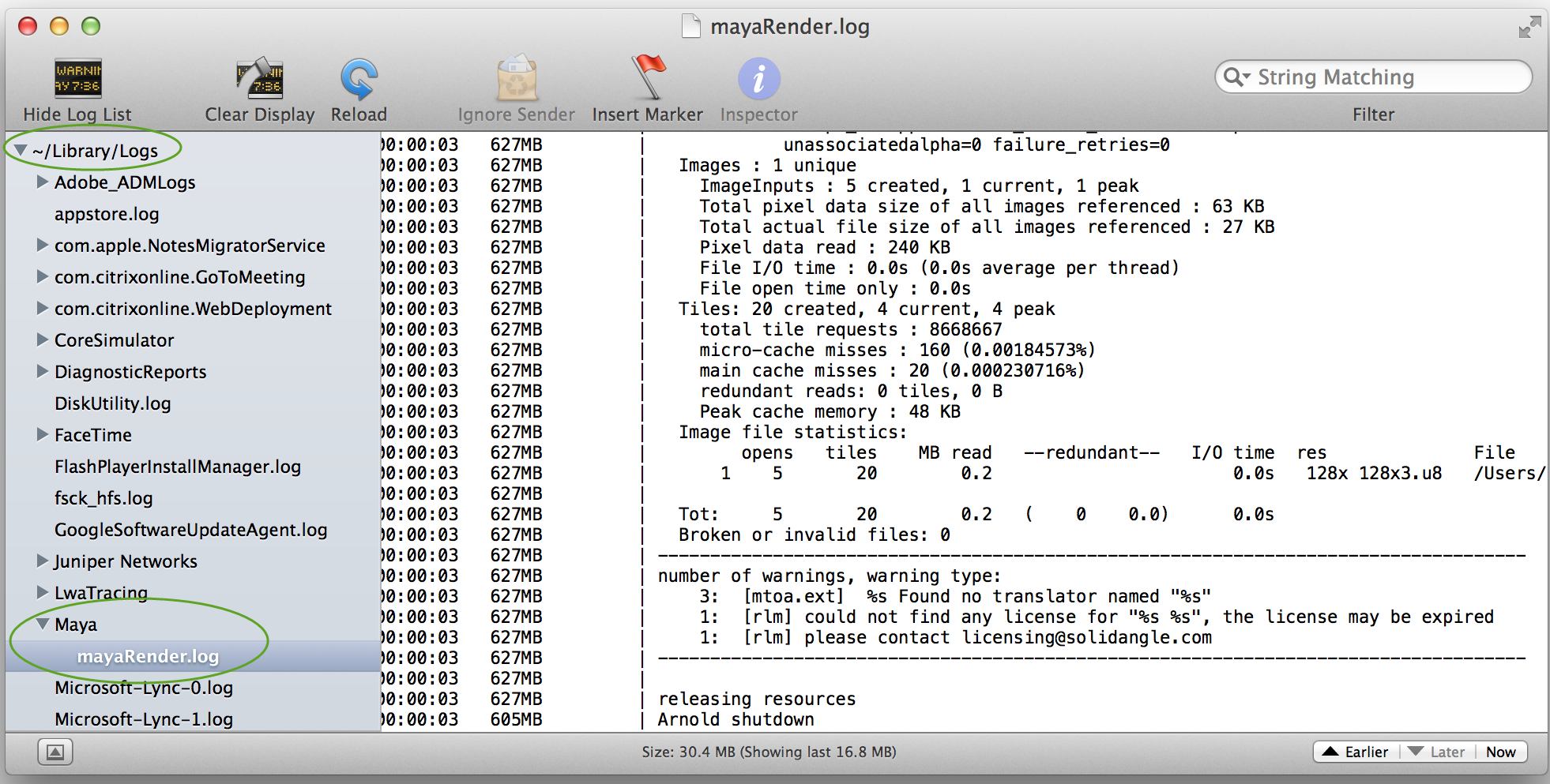1550x784 pixels.
Task: Reload the current log file
Action: click(359, 79)
